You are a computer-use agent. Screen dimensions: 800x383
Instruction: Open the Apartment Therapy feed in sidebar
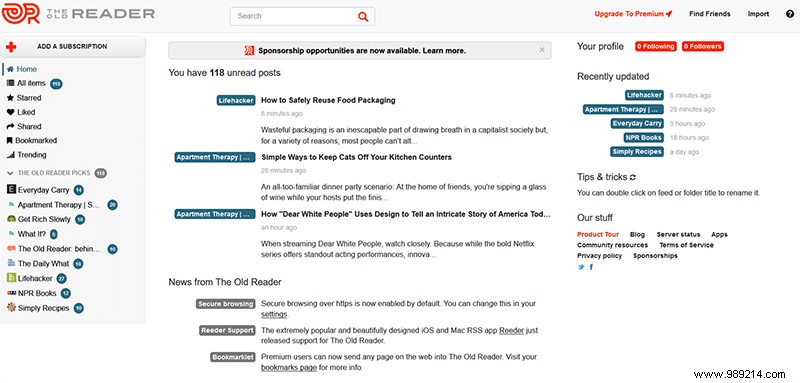click(x=58, y=205)
